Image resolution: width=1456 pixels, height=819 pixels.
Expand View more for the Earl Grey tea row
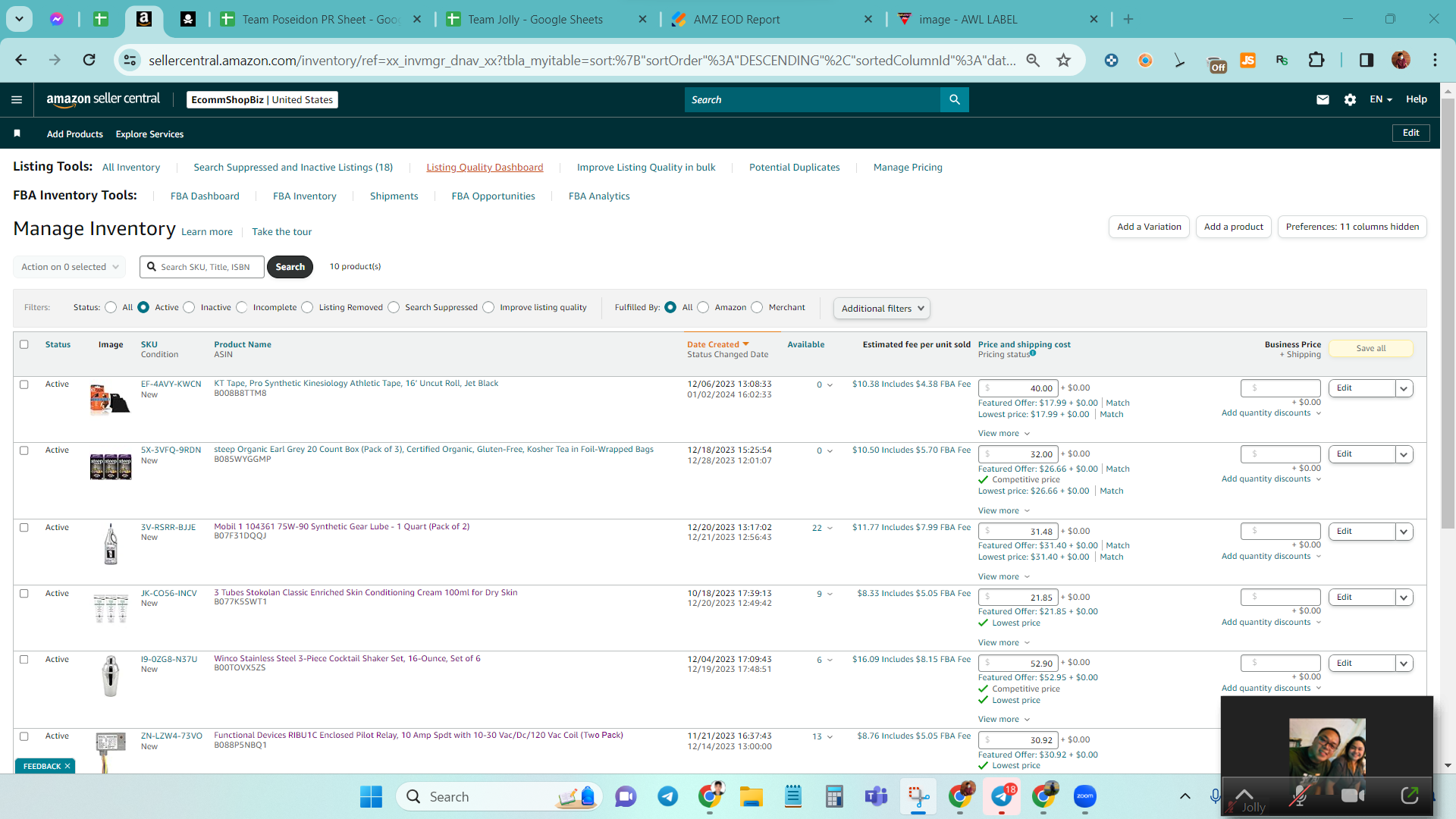point(1004,510)
